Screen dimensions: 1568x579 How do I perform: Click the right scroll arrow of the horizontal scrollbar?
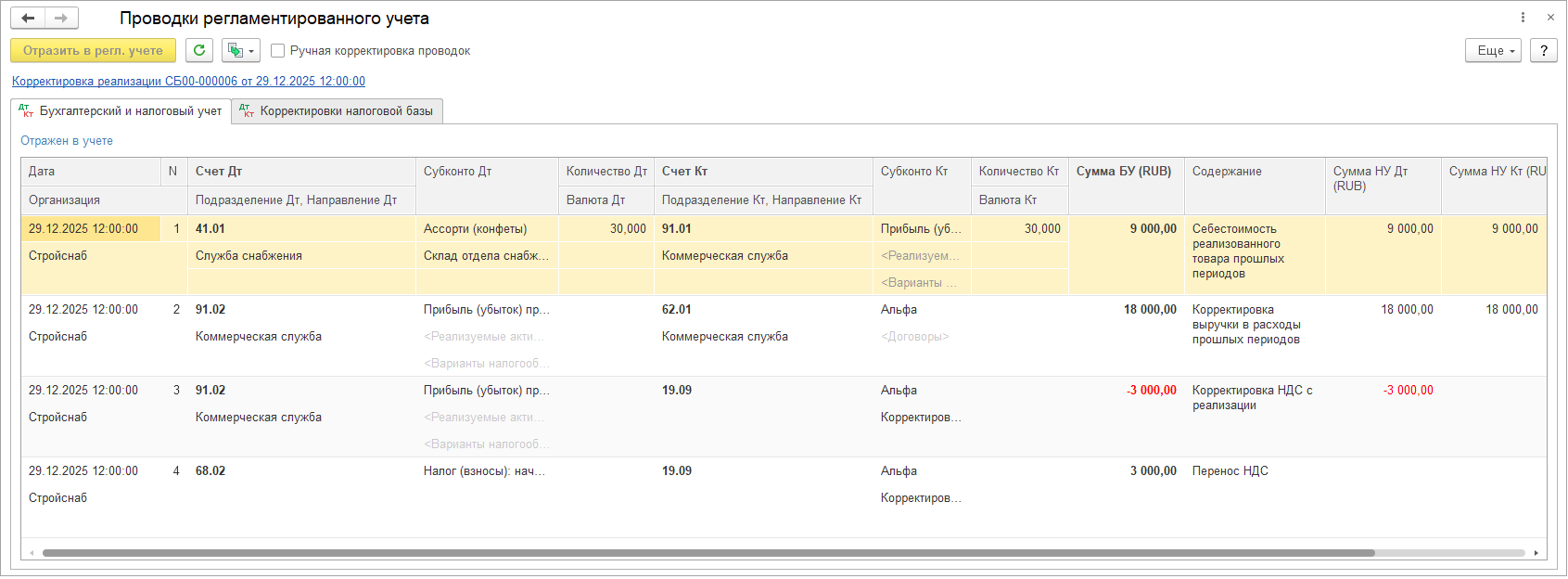tap(1536, 553)
